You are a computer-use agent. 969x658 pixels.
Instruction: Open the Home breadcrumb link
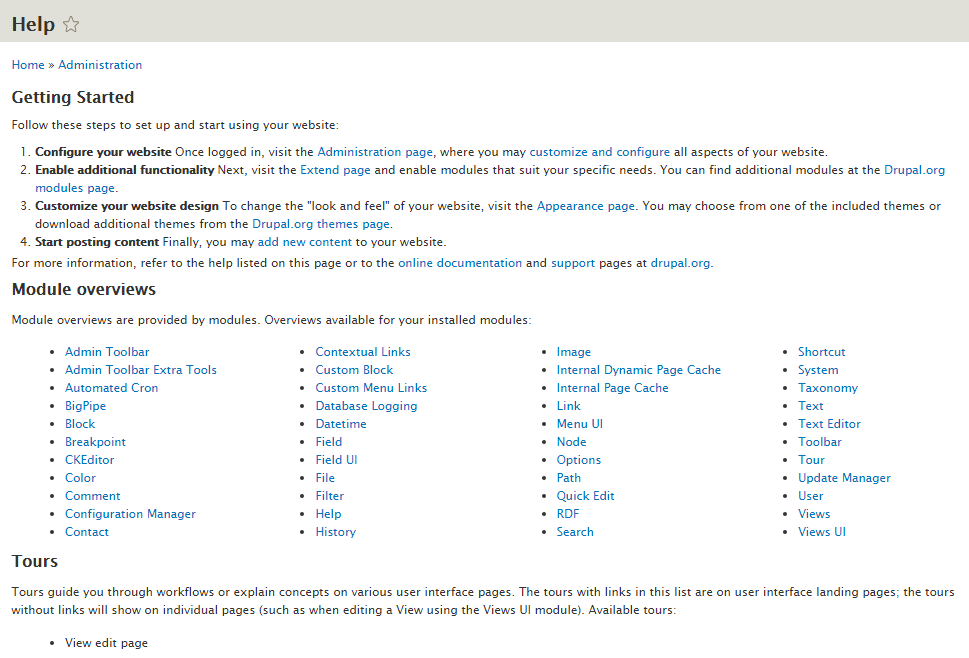tap(28, 65)
